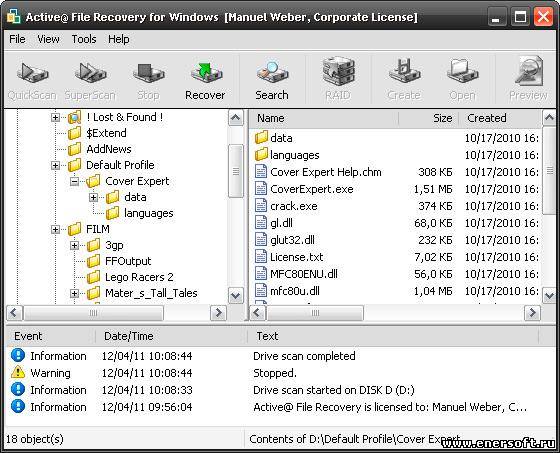The image size is (560, 453).
Task: Click the CoverExpert.exe file icon
Action: (x=261, y=188)
